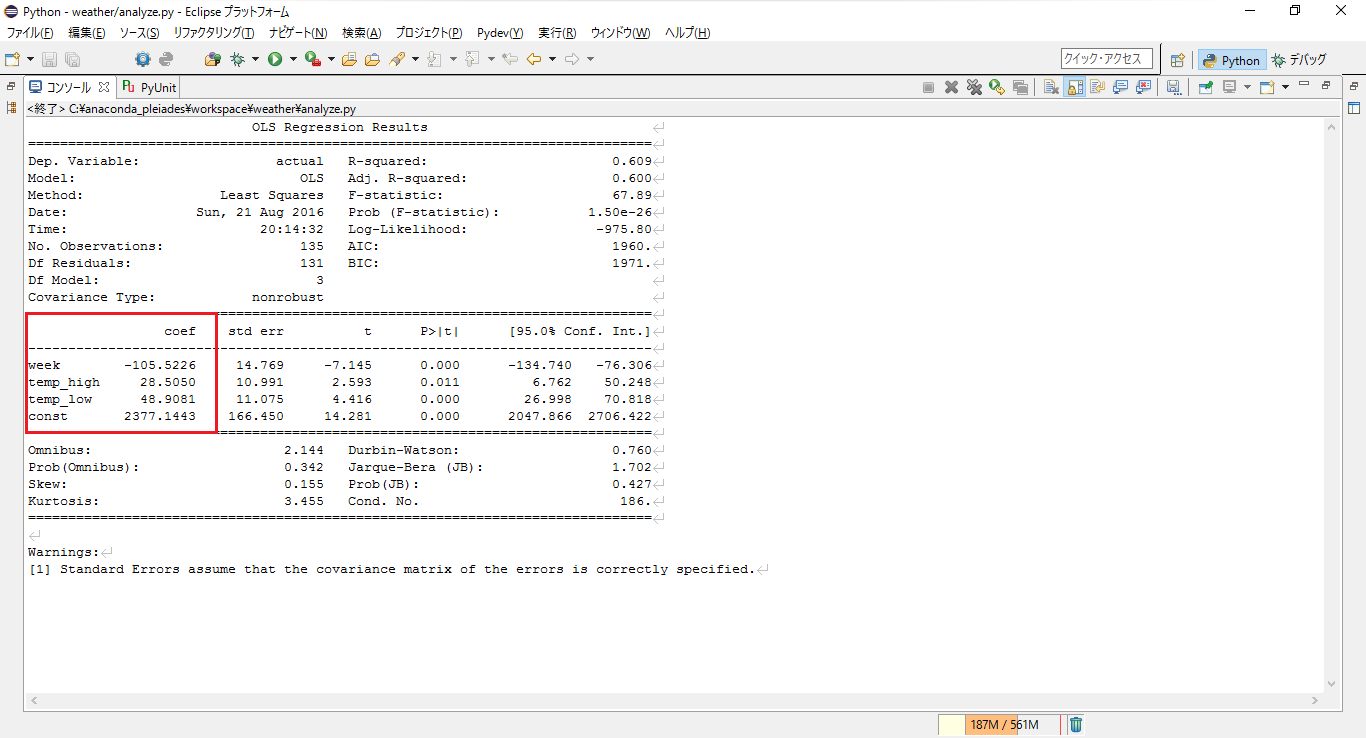The image size is (1366, 738).
Task: Clear the console output
Action: click(1051, 87)
